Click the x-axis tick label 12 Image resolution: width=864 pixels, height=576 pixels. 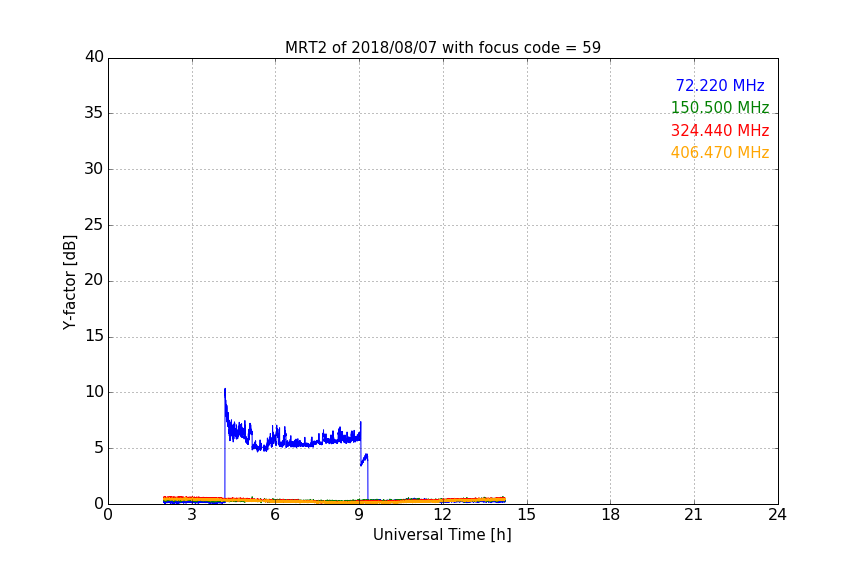coord(442,515)
